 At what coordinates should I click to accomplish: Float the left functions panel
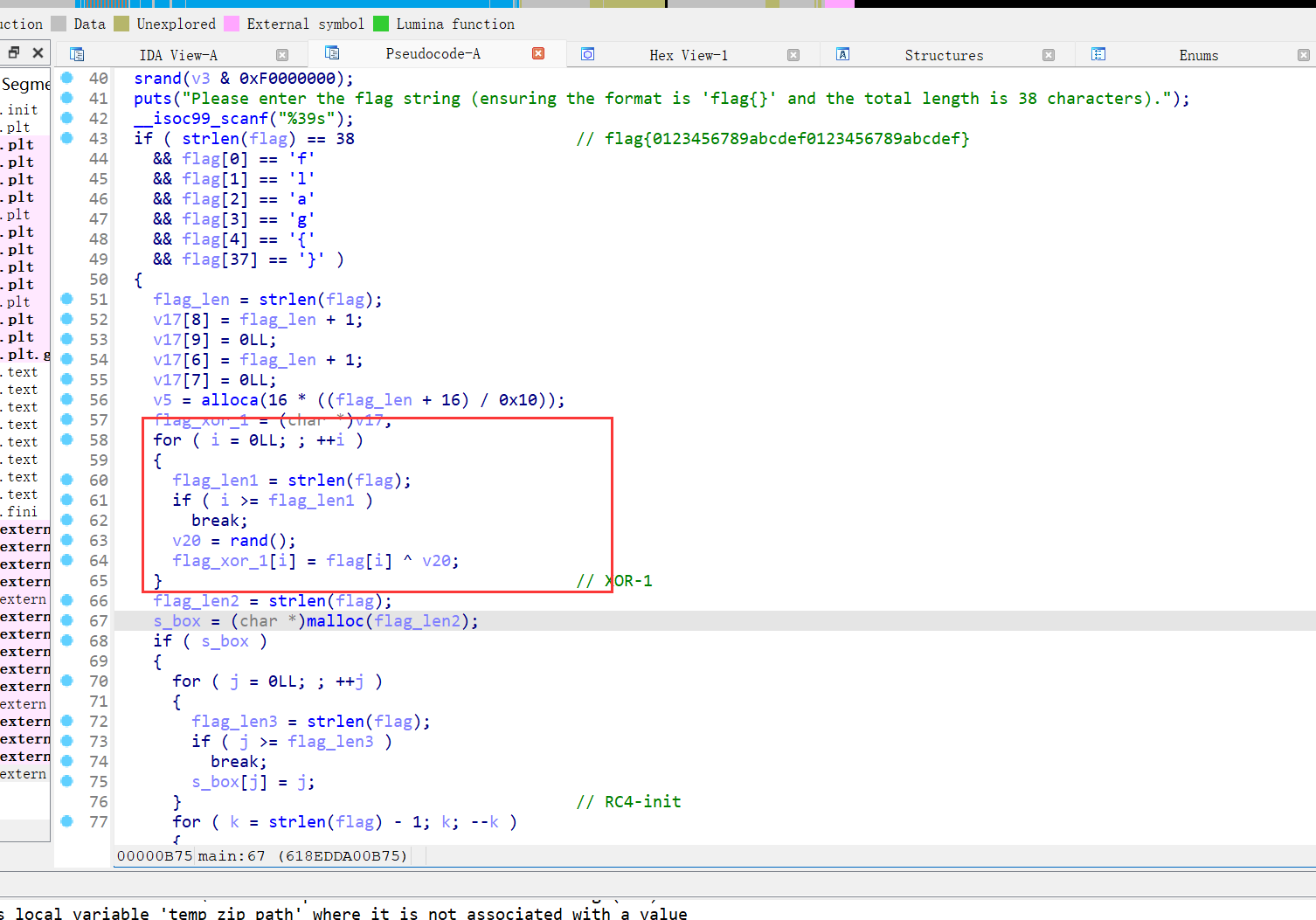14,53
